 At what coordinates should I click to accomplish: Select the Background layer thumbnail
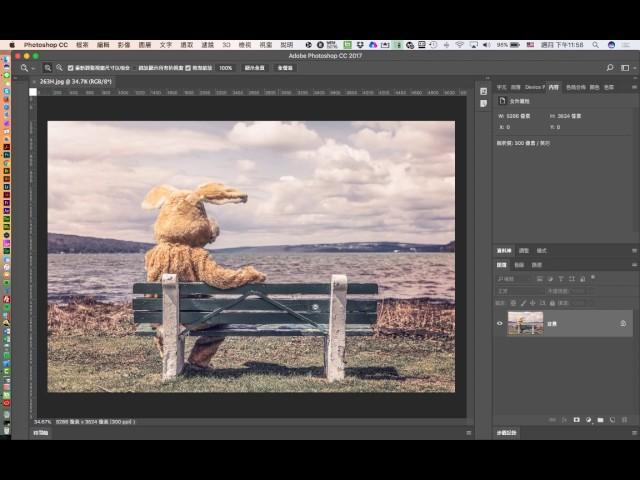[525, 323]
